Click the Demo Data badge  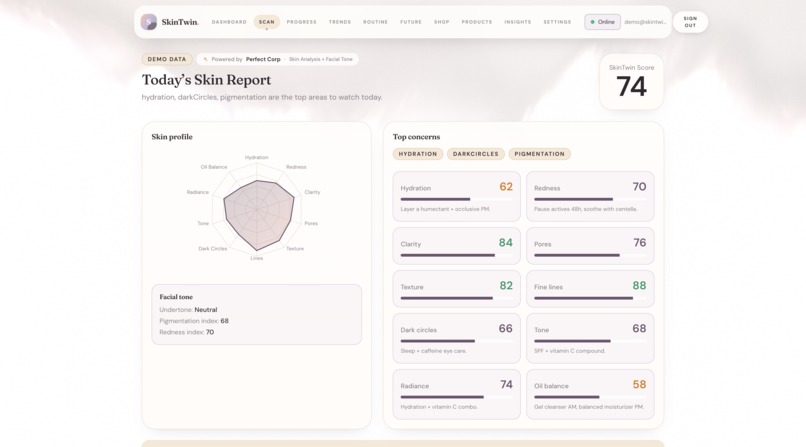(x=167, y=59)
